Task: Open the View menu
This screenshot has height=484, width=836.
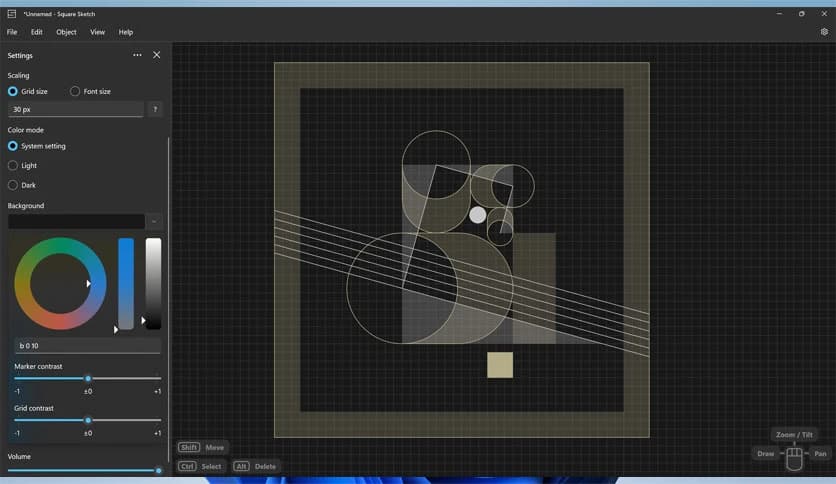Action: (97, 32)
